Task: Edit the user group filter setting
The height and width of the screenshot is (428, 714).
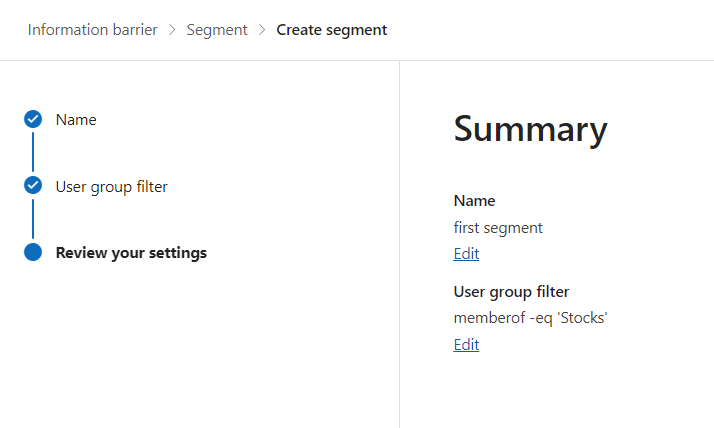Action: click(466, 345)
